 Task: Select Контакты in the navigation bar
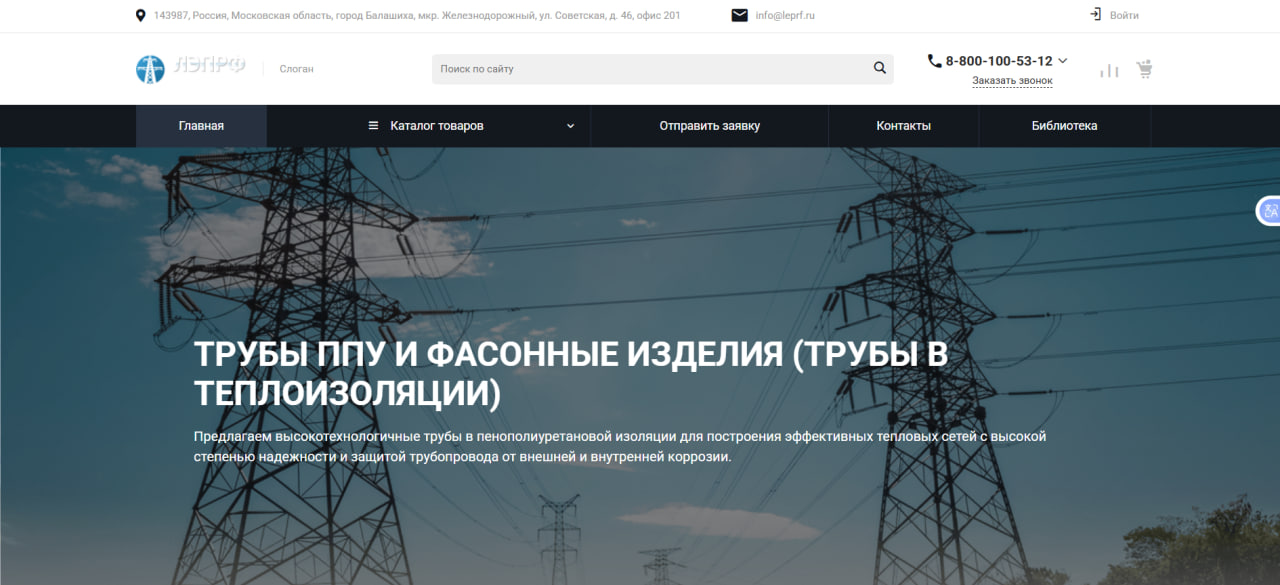903,126
